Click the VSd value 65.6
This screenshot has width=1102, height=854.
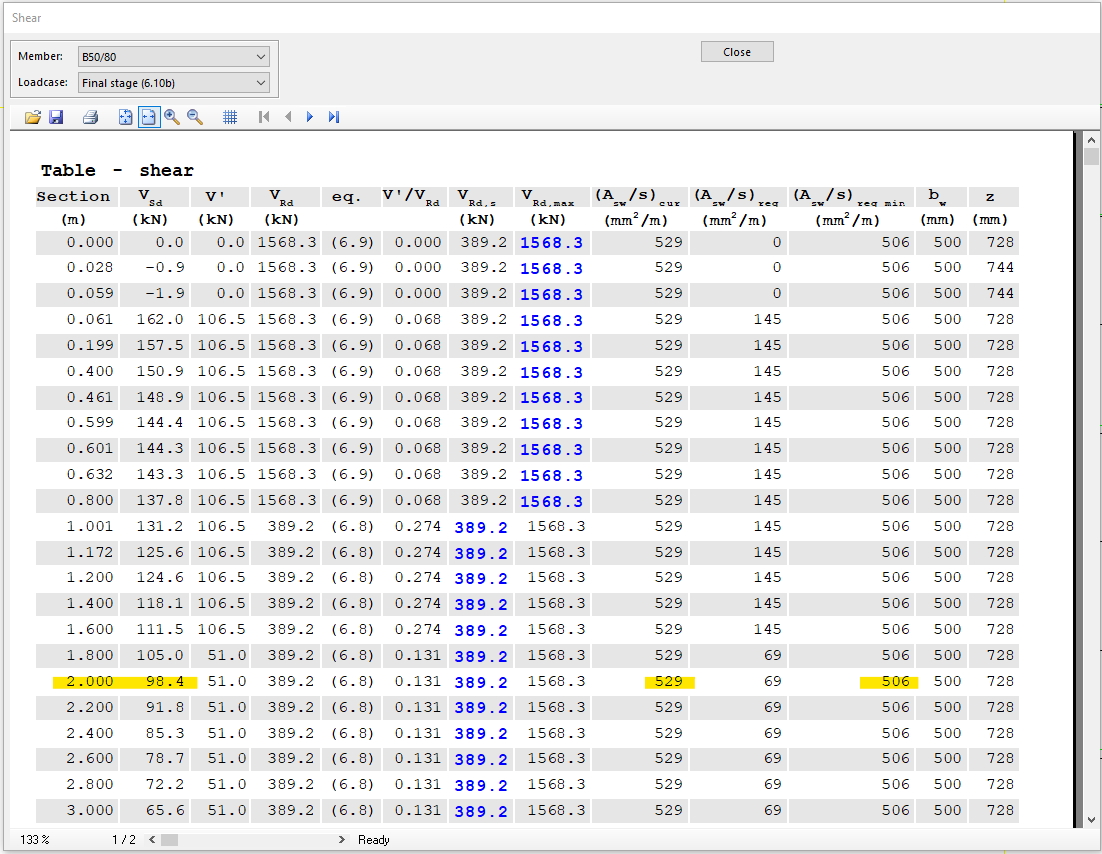click(164, 810)
